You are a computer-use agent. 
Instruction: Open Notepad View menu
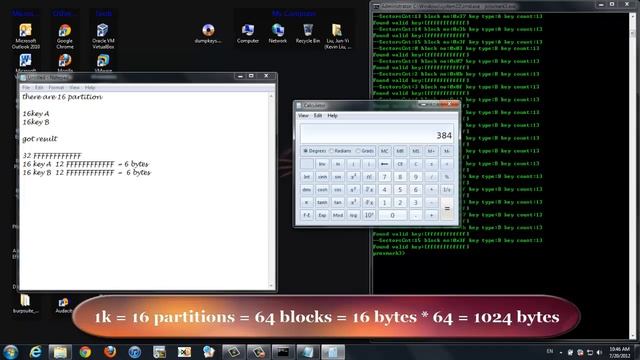coord(74,88)
